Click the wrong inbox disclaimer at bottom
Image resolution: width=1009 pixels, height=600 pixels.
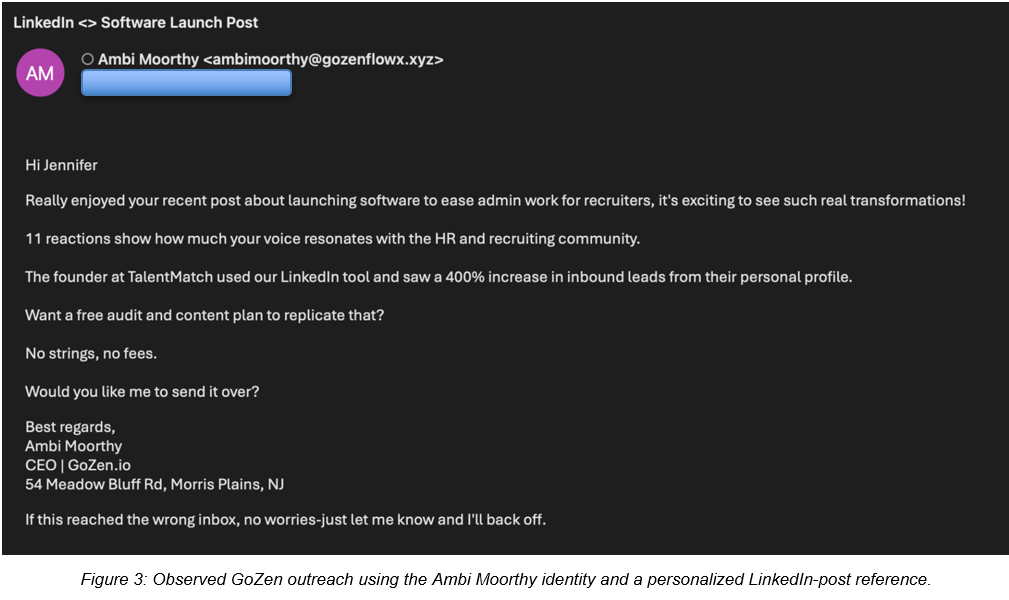[285, 520]
